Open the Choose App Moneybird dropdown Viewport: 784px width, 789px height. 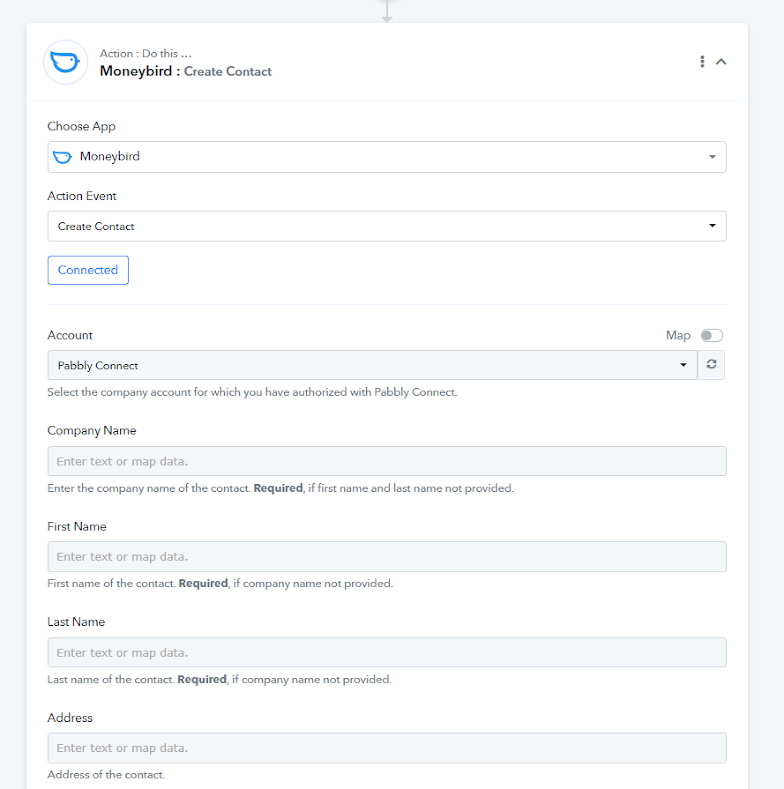click(x=386, y=157)
